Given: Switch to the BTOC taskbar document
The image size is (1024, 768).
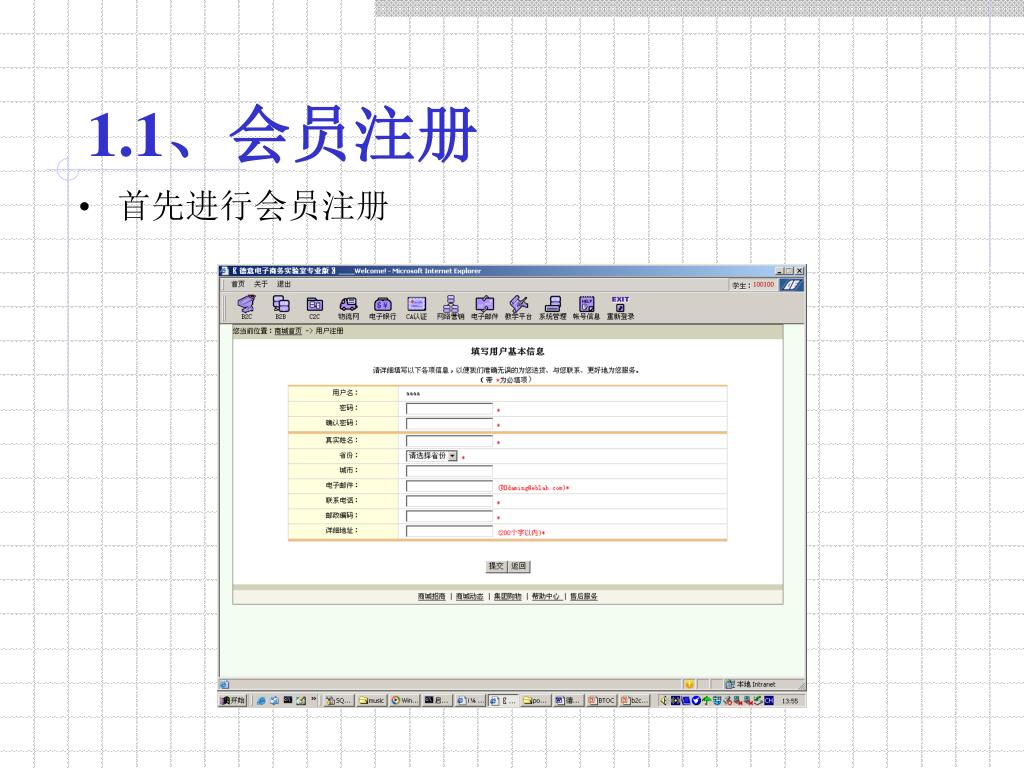Looking at the screenshot, I should coord(601,701).
